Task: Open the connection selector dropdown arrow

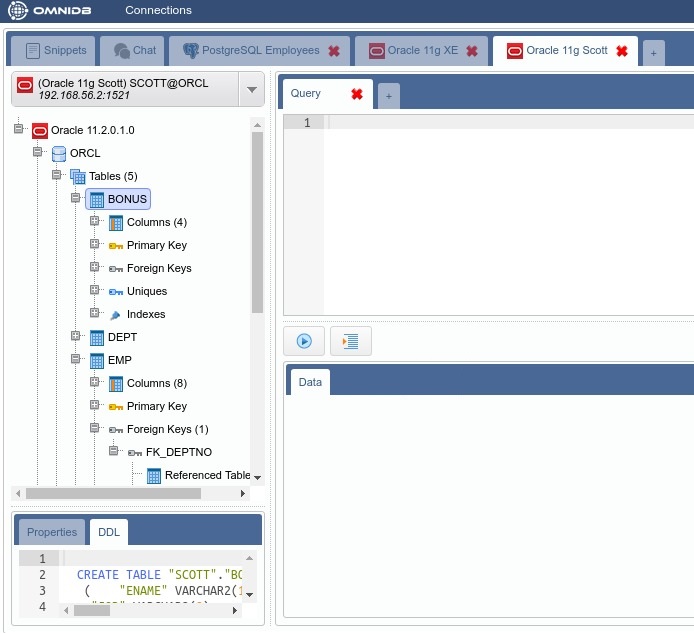Action: (251, 90)
